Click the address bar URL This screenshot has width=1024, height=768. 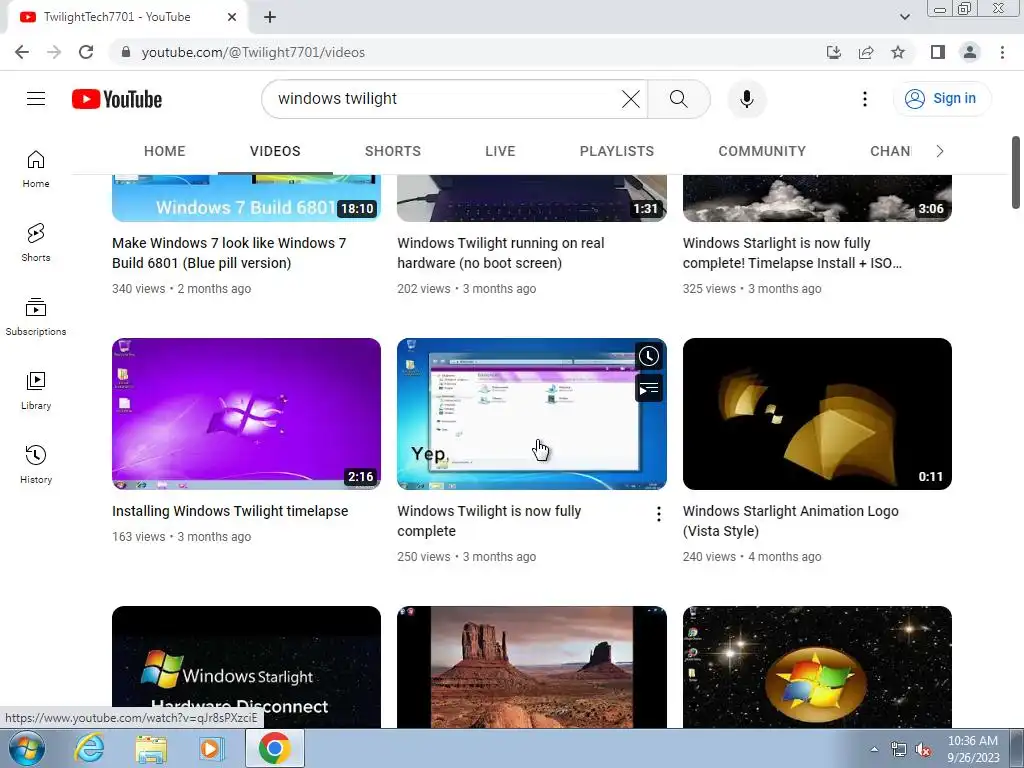[x=253, y=52]
